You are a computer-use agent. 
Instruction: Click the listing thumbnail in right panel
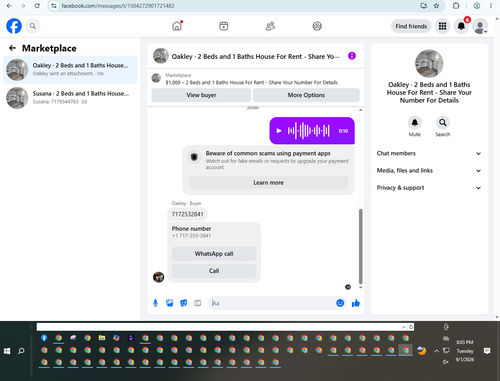(429, 64)
